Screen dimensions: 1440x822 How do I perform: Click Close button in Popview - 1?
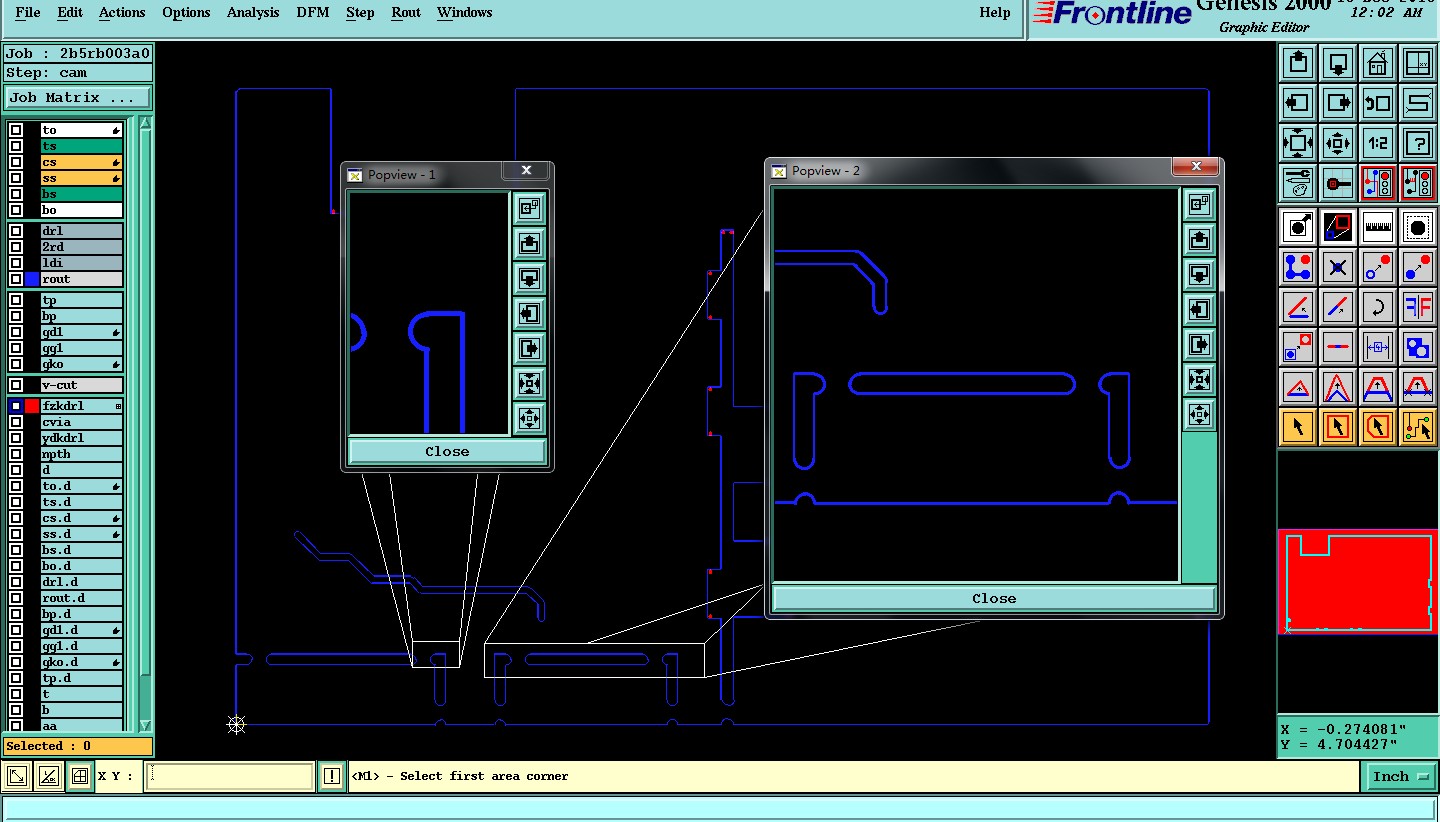[447, 451]
